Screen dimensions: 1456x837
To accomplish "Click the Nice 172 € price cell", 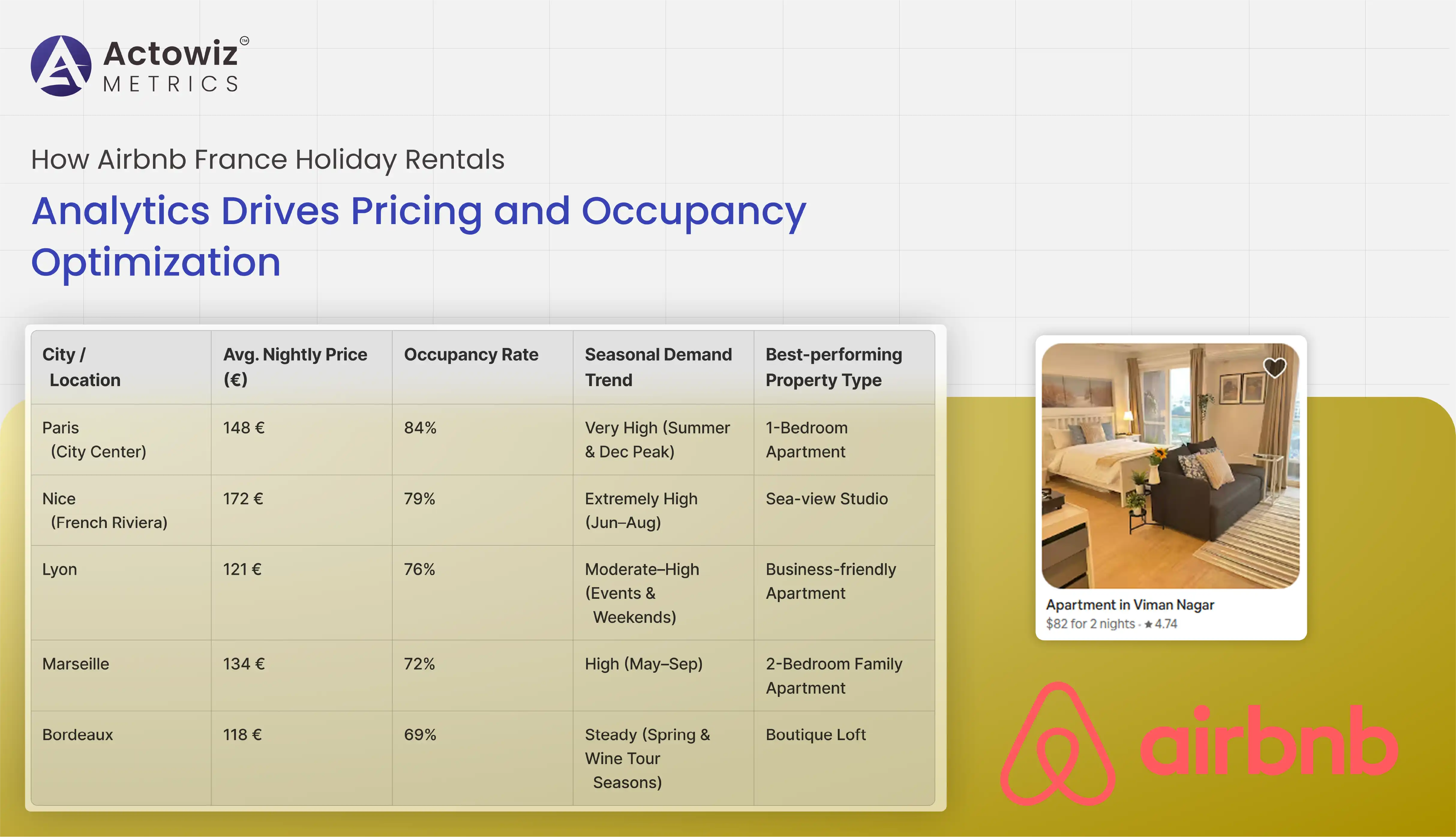I will (x=243, y=498).
